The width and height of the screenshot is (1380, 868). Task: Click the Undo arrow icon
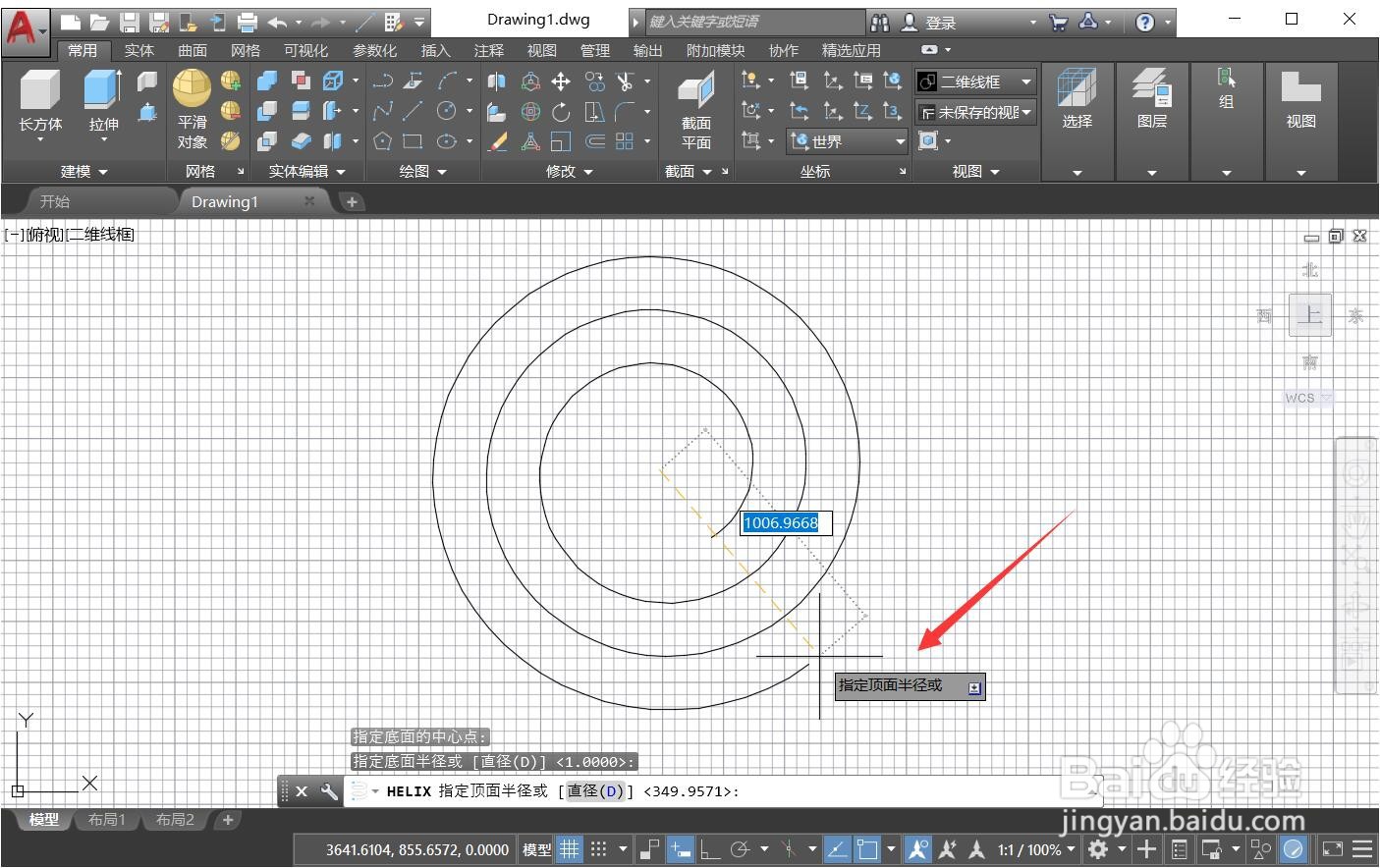coord(277,22)
